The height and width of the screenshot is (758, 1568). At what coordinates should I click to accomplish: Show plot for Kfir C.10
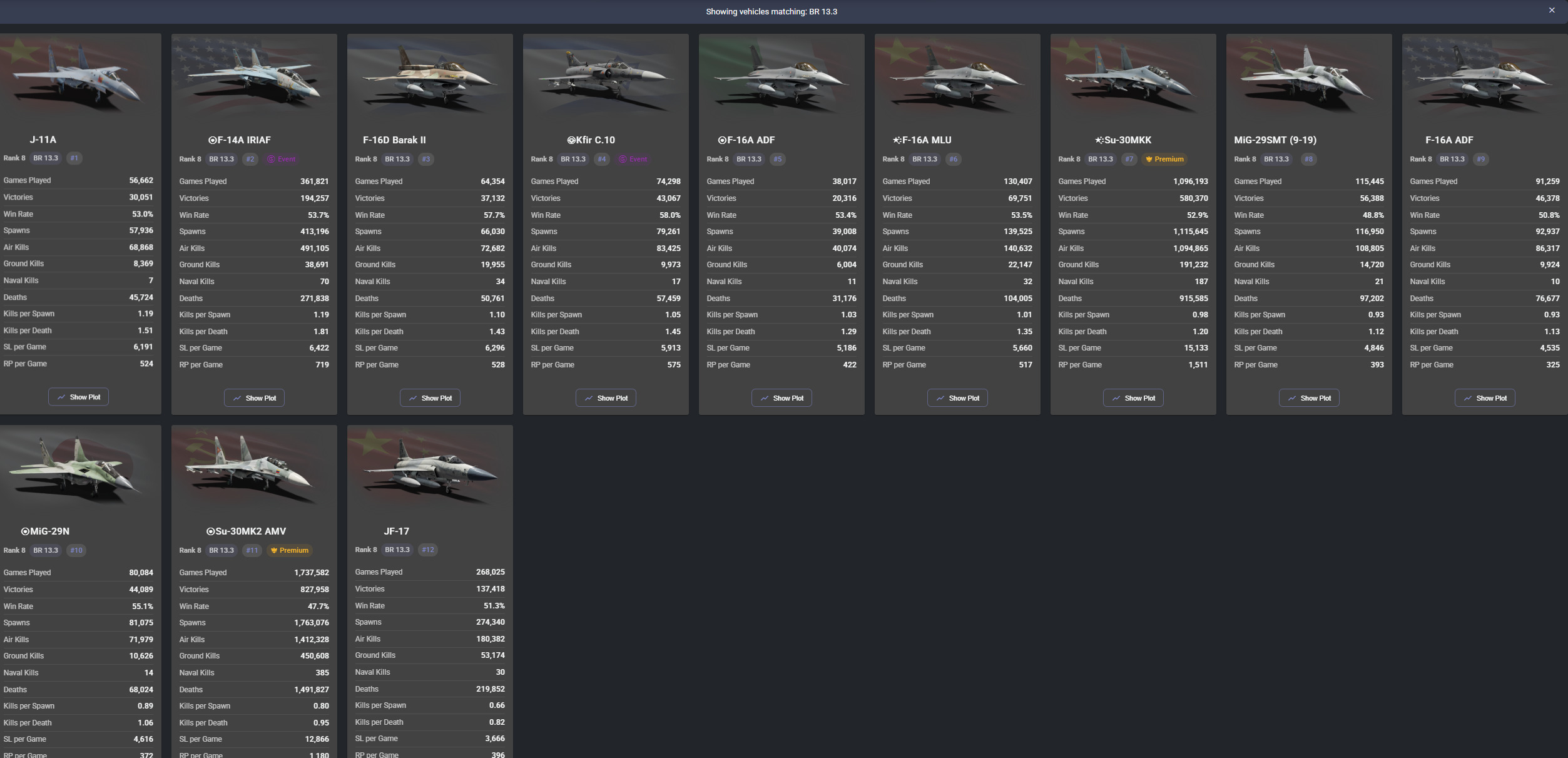point(606,398)
